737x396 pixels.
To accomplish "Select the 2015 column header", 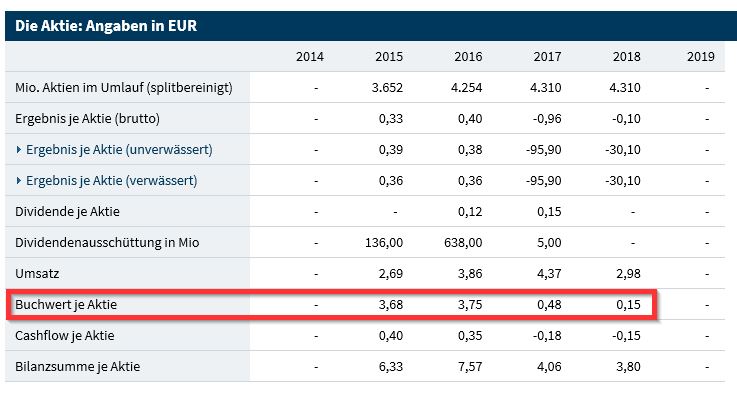I will (x=389, y=56).
